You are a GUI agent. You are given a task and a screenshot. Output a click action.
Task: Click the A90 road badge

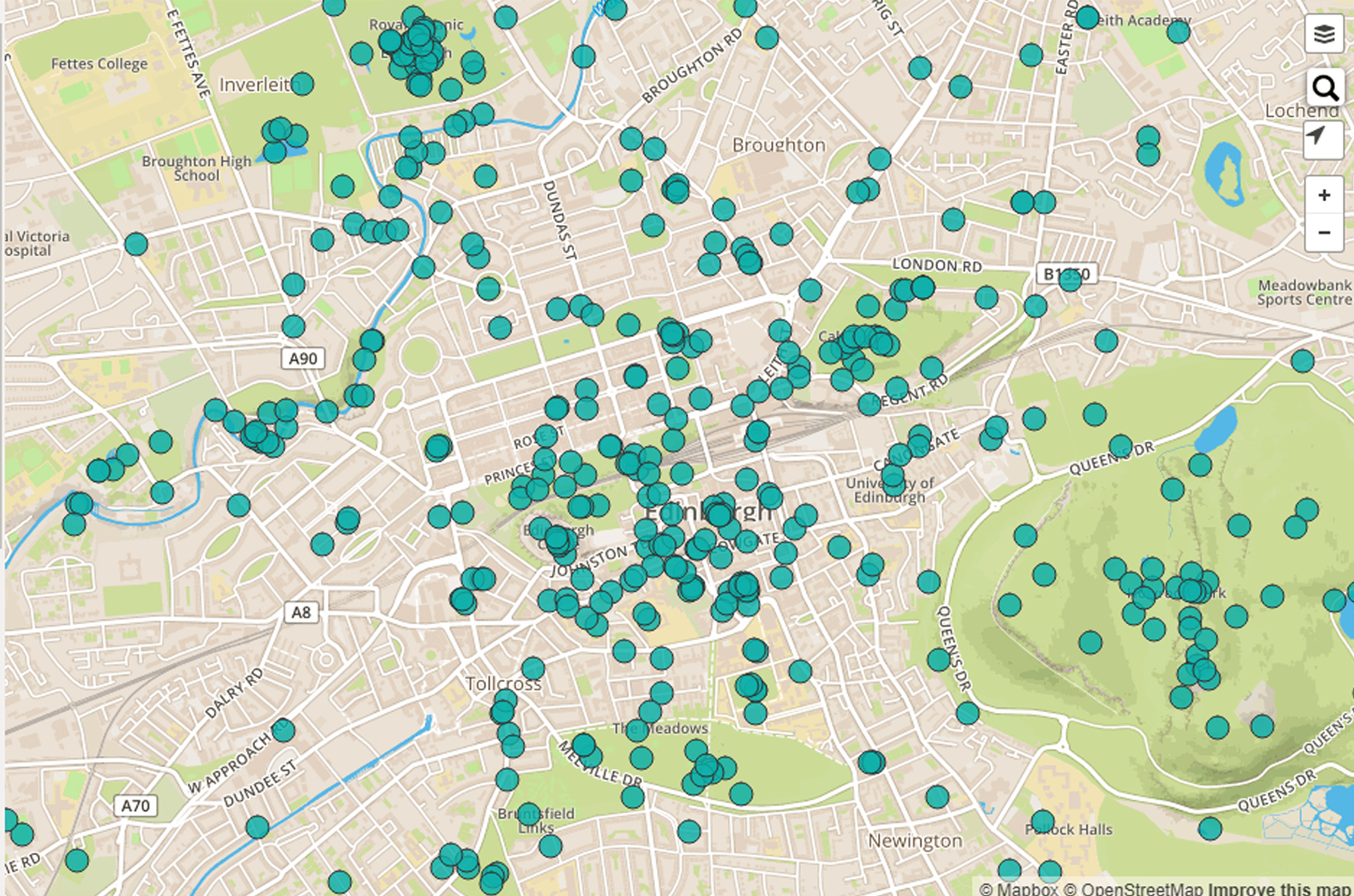click(303, 359)
